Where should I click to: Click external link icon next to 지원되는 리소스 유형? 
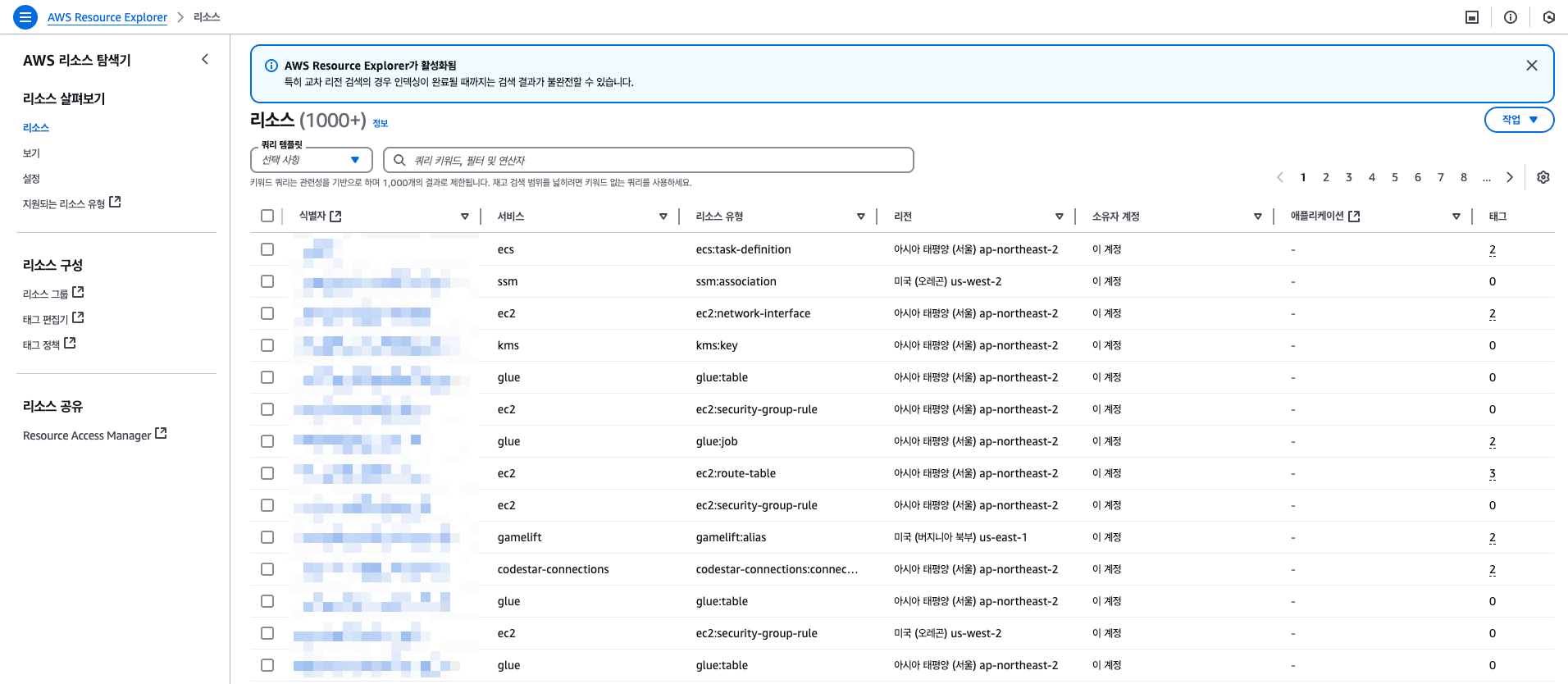[x=115, y=202]
